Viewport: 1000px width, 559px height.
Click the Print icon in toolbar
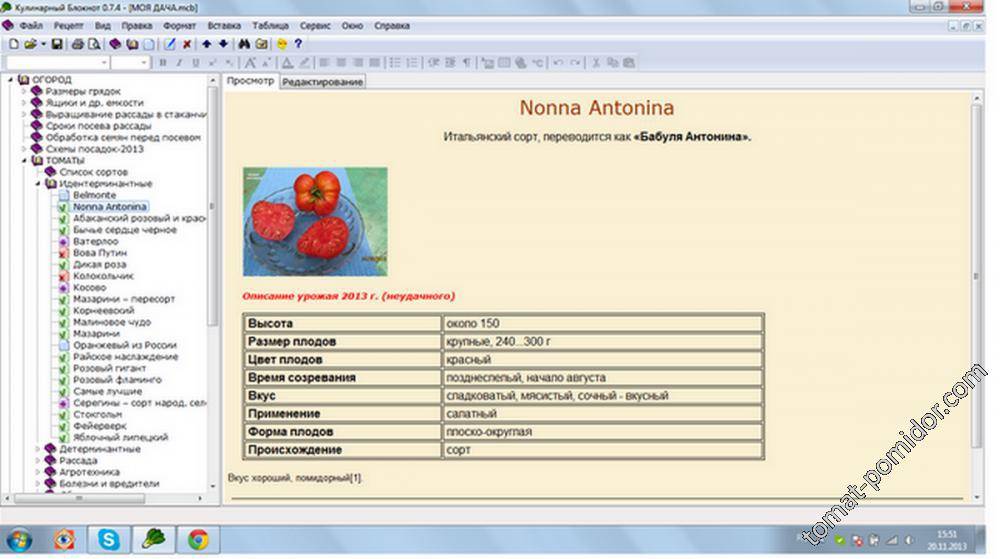coord(78,44)
